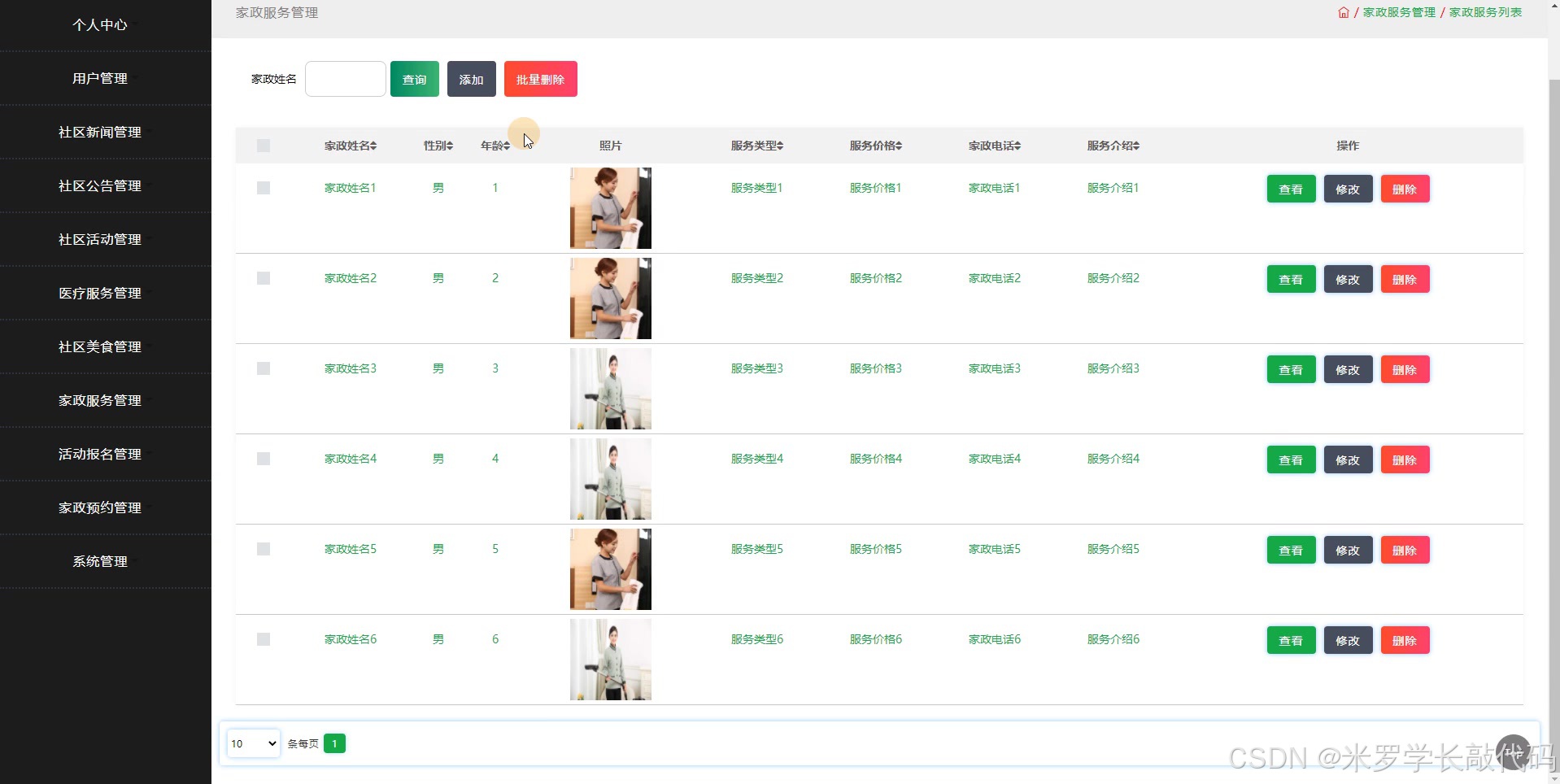Screen dimensions: 1560x784
Task: Open the rows-per-page dropdown showing 10
Action: click(x=254, y=743)
